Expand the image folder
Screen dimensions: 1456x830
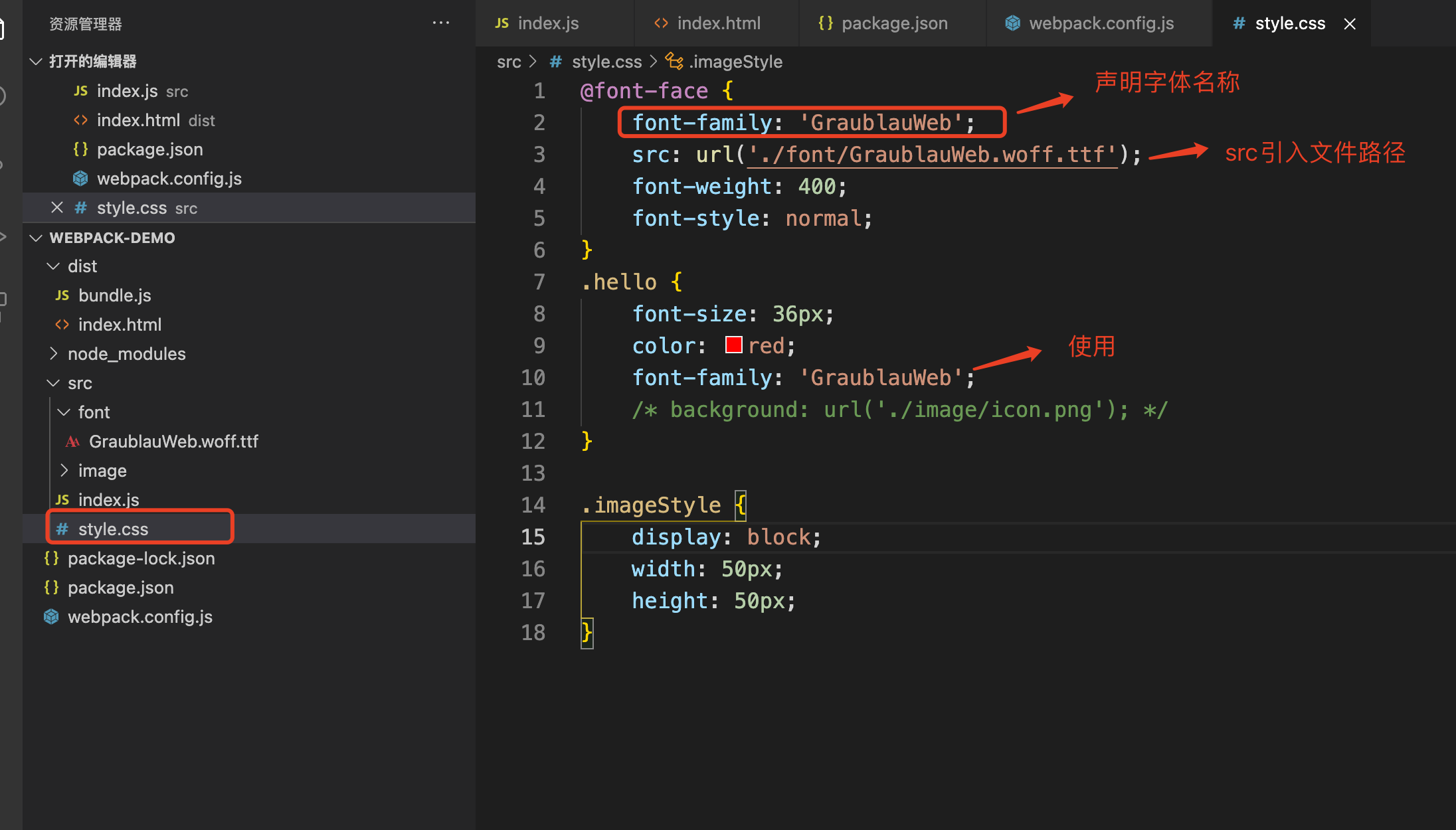point(64,471)
